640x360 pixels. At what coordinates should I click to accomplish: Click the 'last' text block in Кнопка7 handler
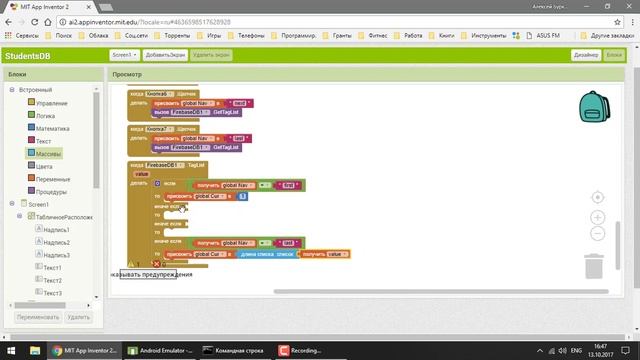[x=239, y=138]
